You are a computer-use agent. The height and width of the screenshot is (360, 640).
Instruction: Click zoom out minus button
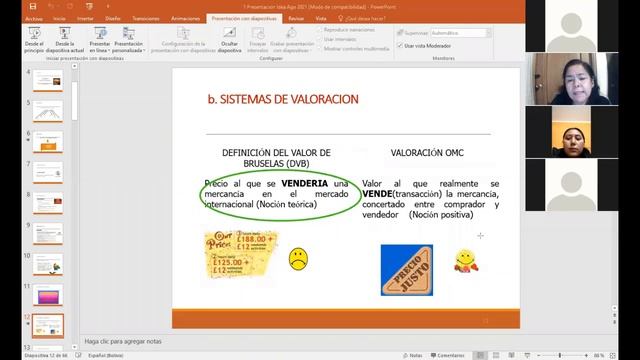[x=538, y=356]
